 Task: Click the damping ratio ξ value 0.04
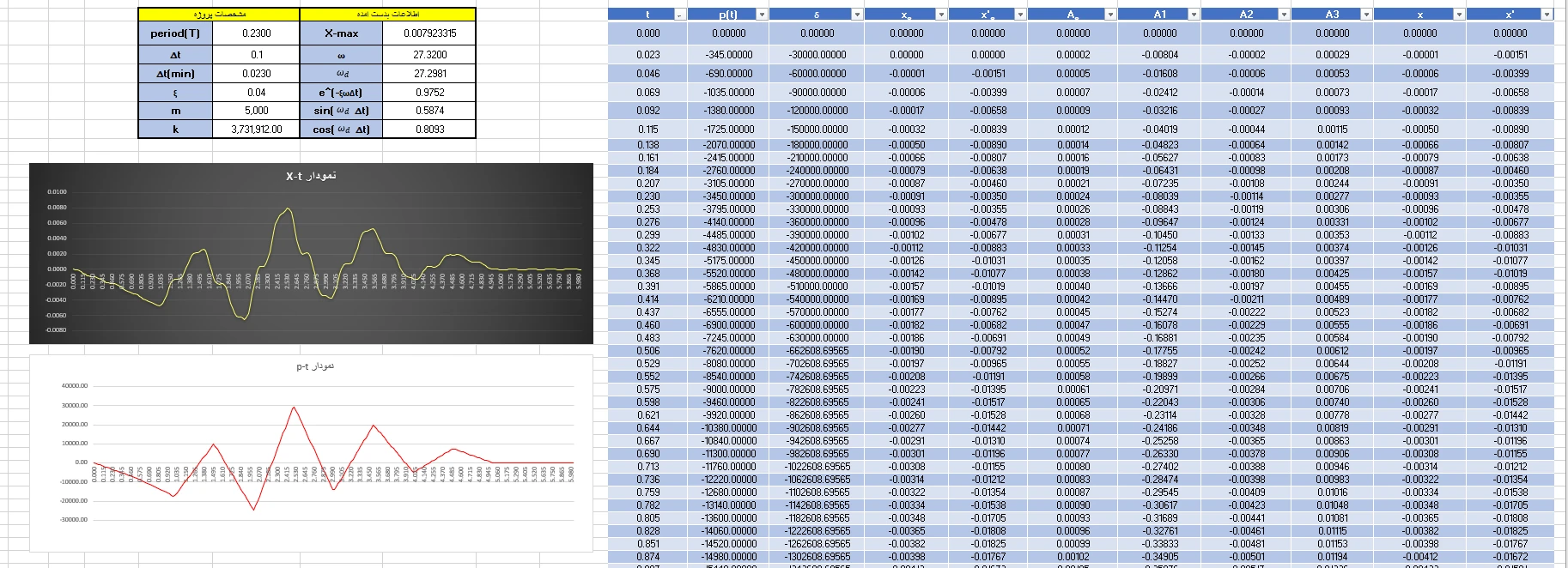point(256,92)
